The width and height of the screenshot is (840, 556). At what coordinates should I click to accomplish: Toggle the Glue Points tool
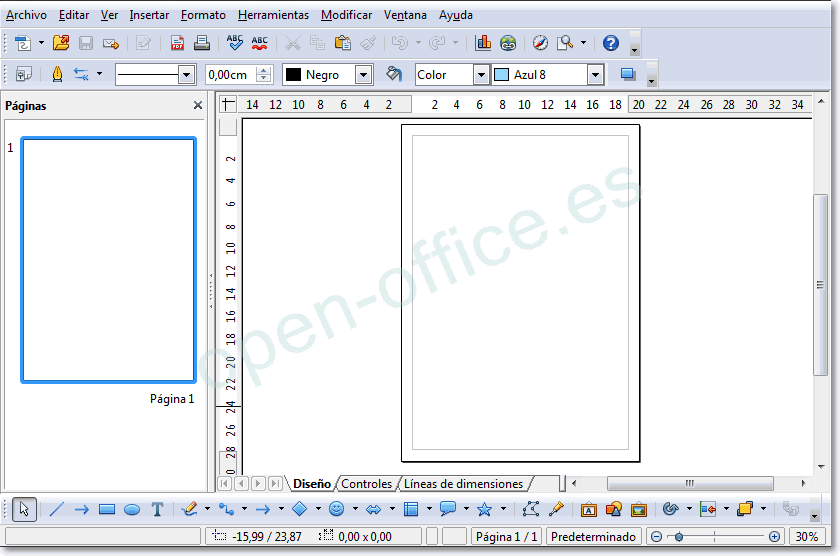[556, 509]
